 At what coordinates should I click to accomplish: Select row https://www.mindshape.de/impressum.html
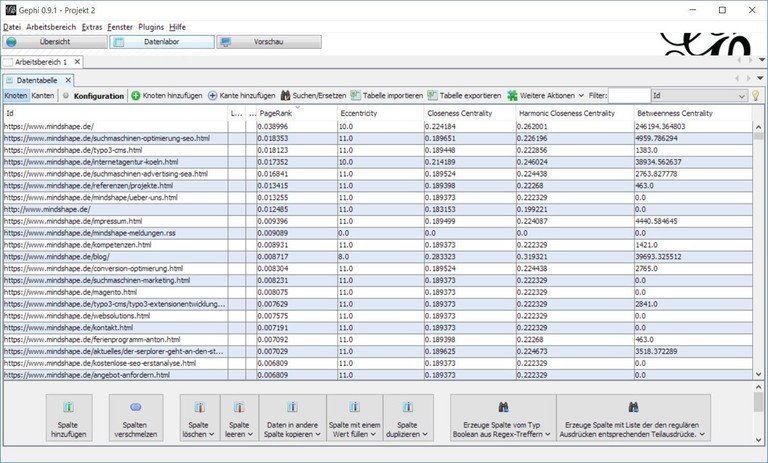coord(378,221)
